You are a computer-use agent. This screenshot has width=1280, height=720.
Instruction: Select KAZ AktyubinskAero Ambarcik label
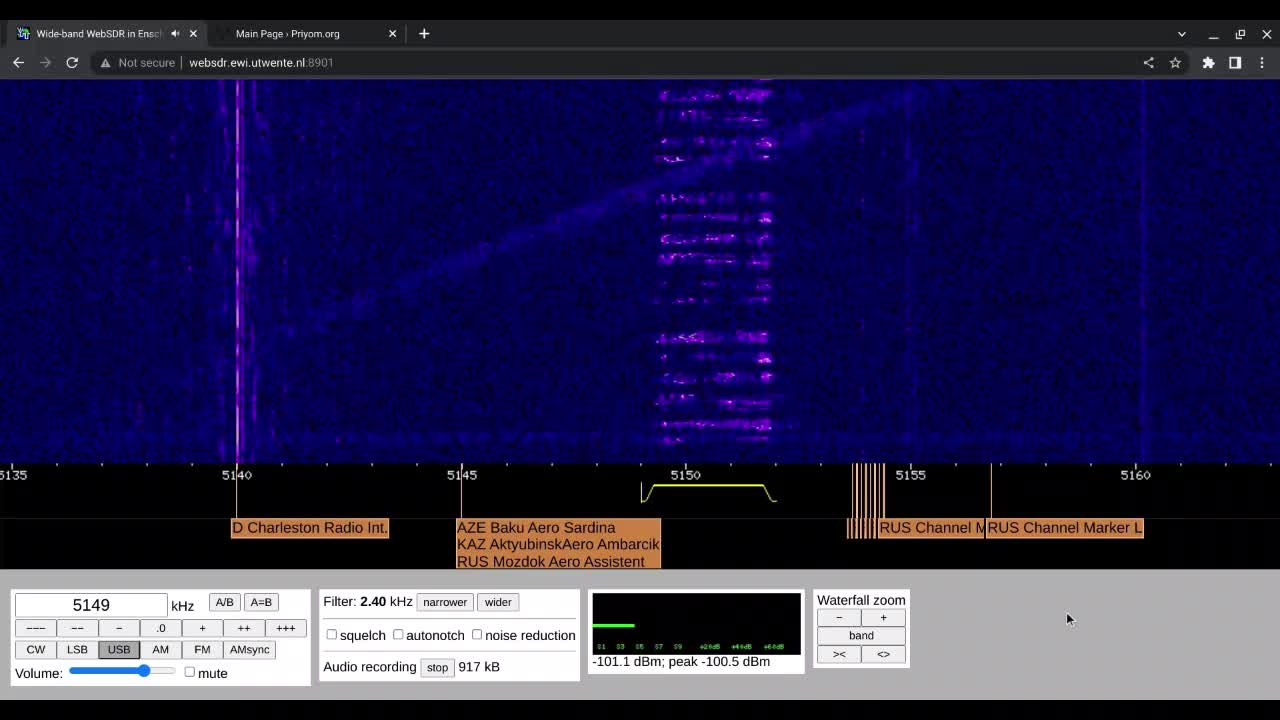click(x=558, y=545)
